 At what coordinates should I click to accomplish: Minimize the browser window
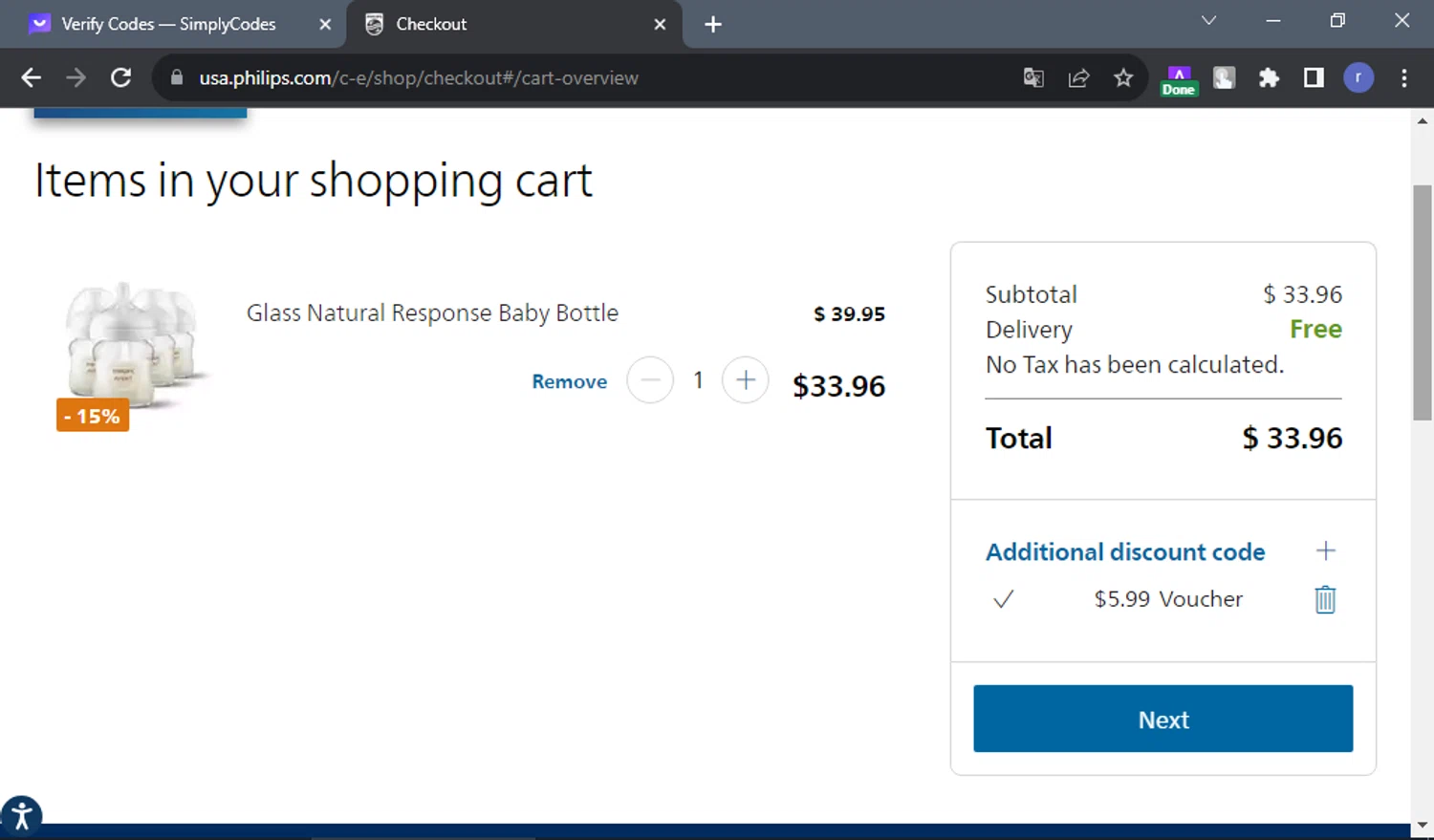(1272, 20)
